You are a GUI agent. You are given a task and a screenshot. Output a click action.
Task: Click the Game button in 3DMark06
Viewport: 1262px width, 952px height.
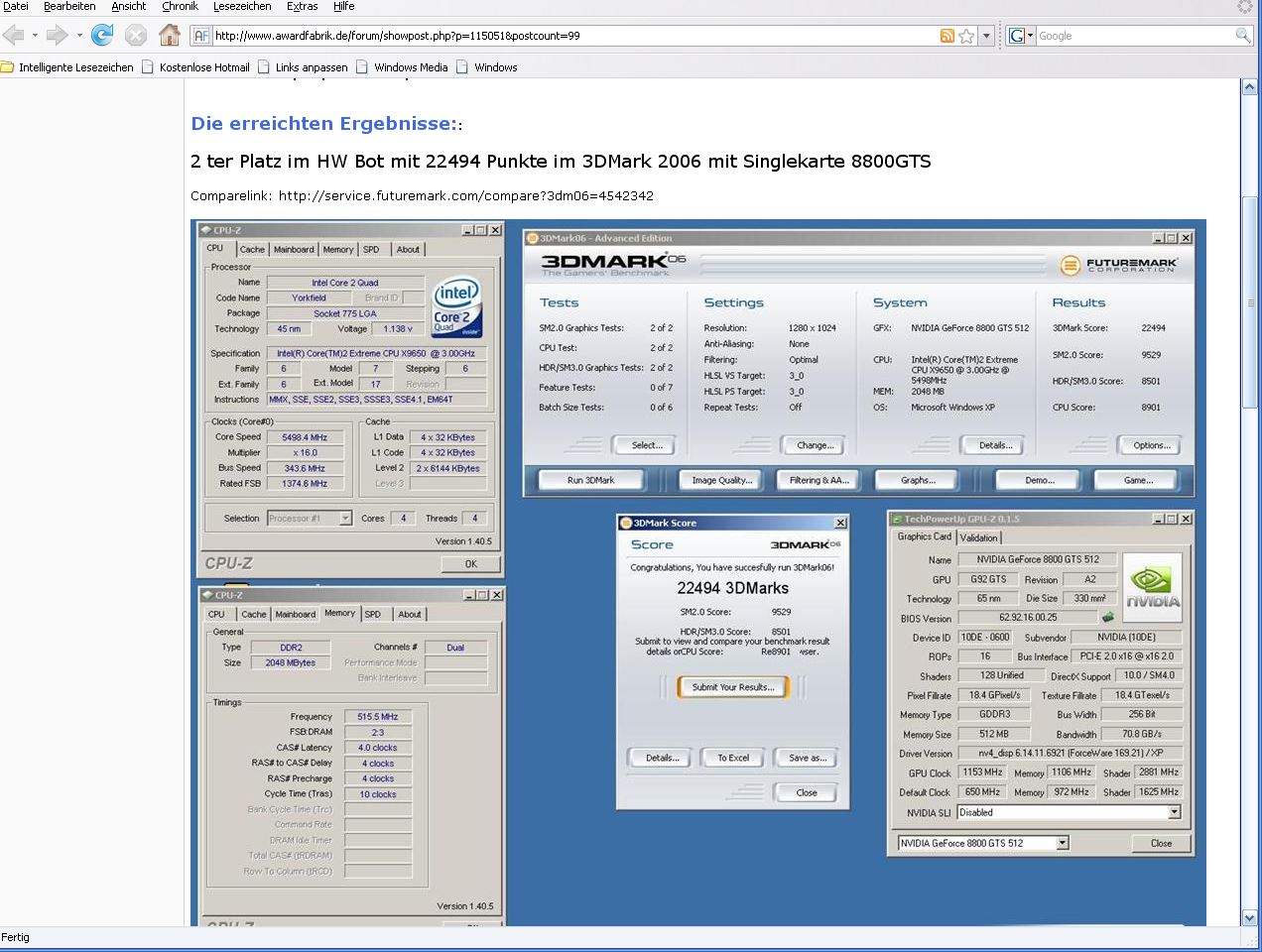[1138, 480]
